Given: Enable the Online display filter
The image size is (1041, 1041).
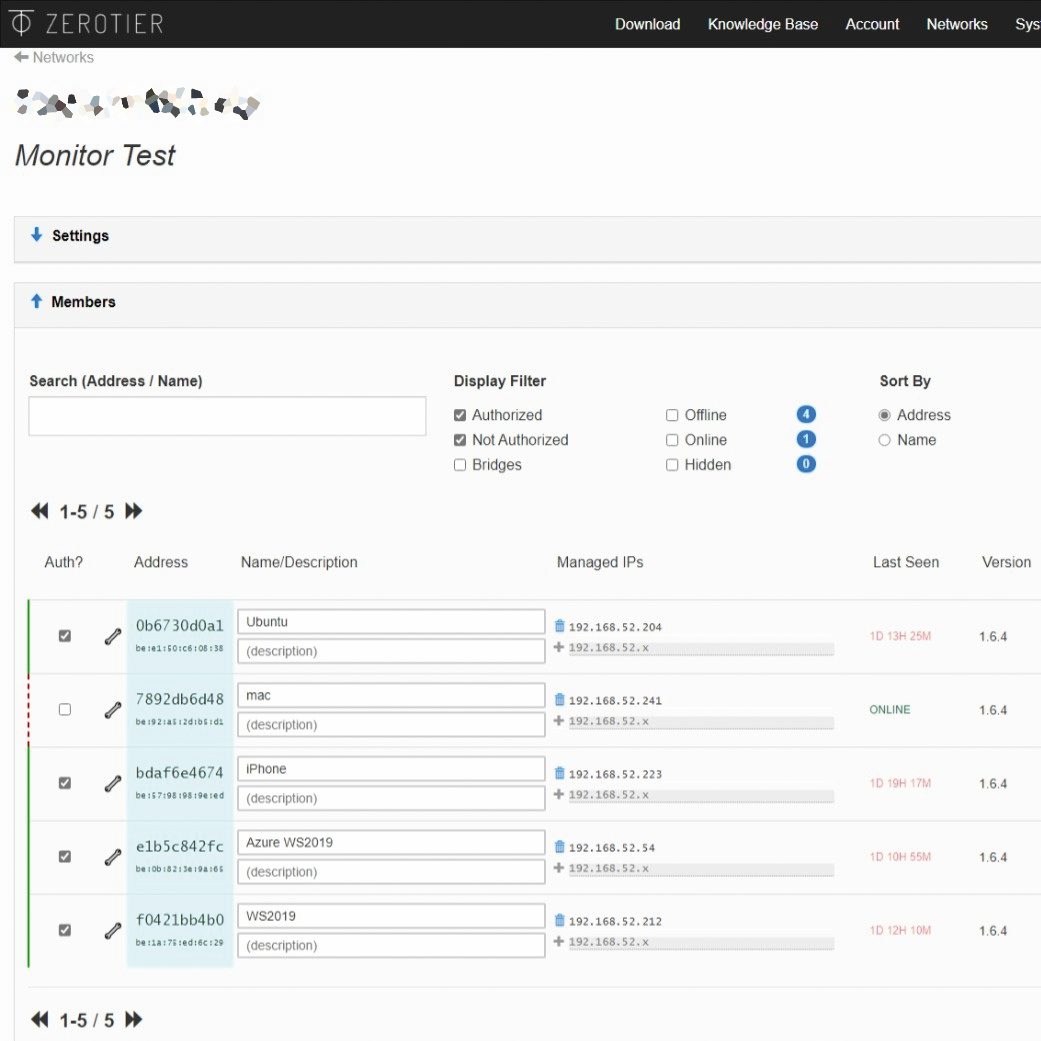Looking at the screenshot, I should click(x=672, y=440).
